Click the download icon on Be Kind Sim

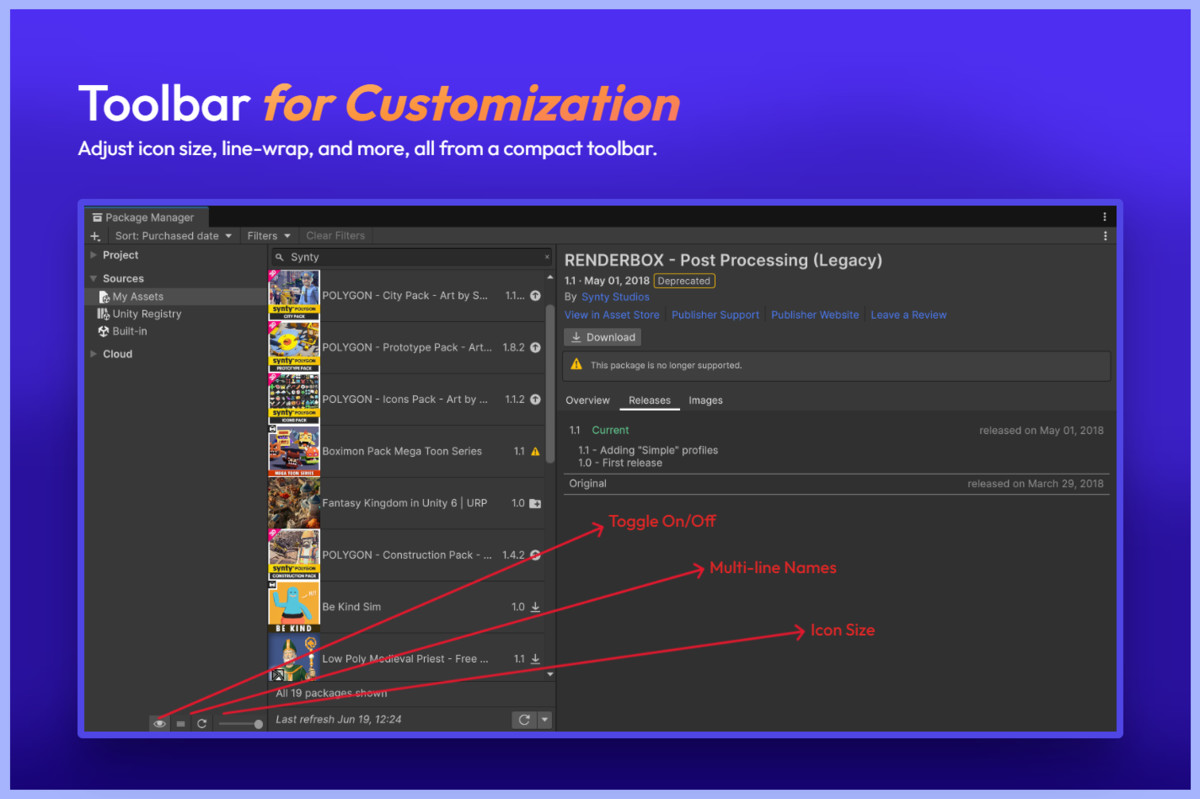[535, 607]
